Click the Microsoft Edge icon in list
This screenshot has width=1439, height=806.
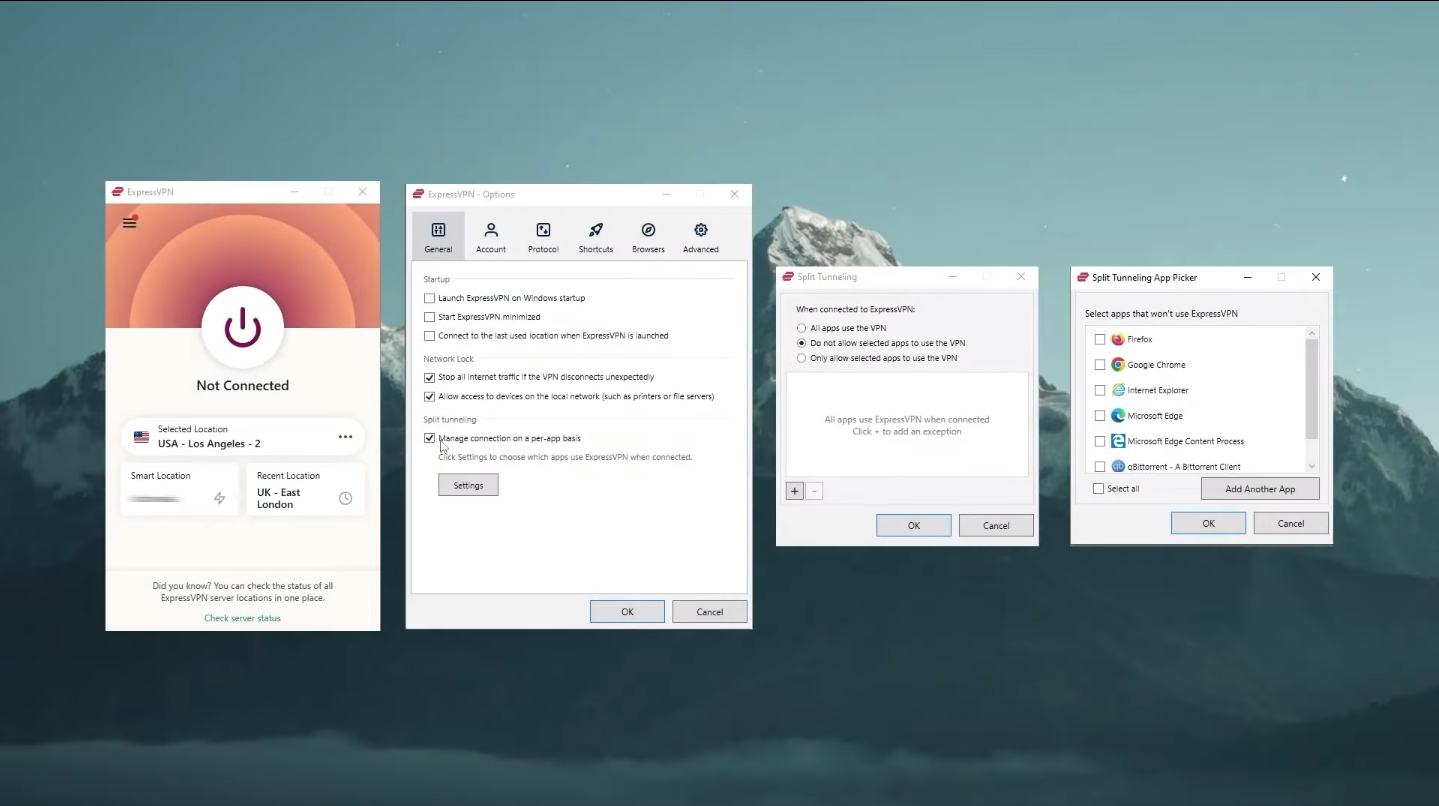coord(1118,415)
